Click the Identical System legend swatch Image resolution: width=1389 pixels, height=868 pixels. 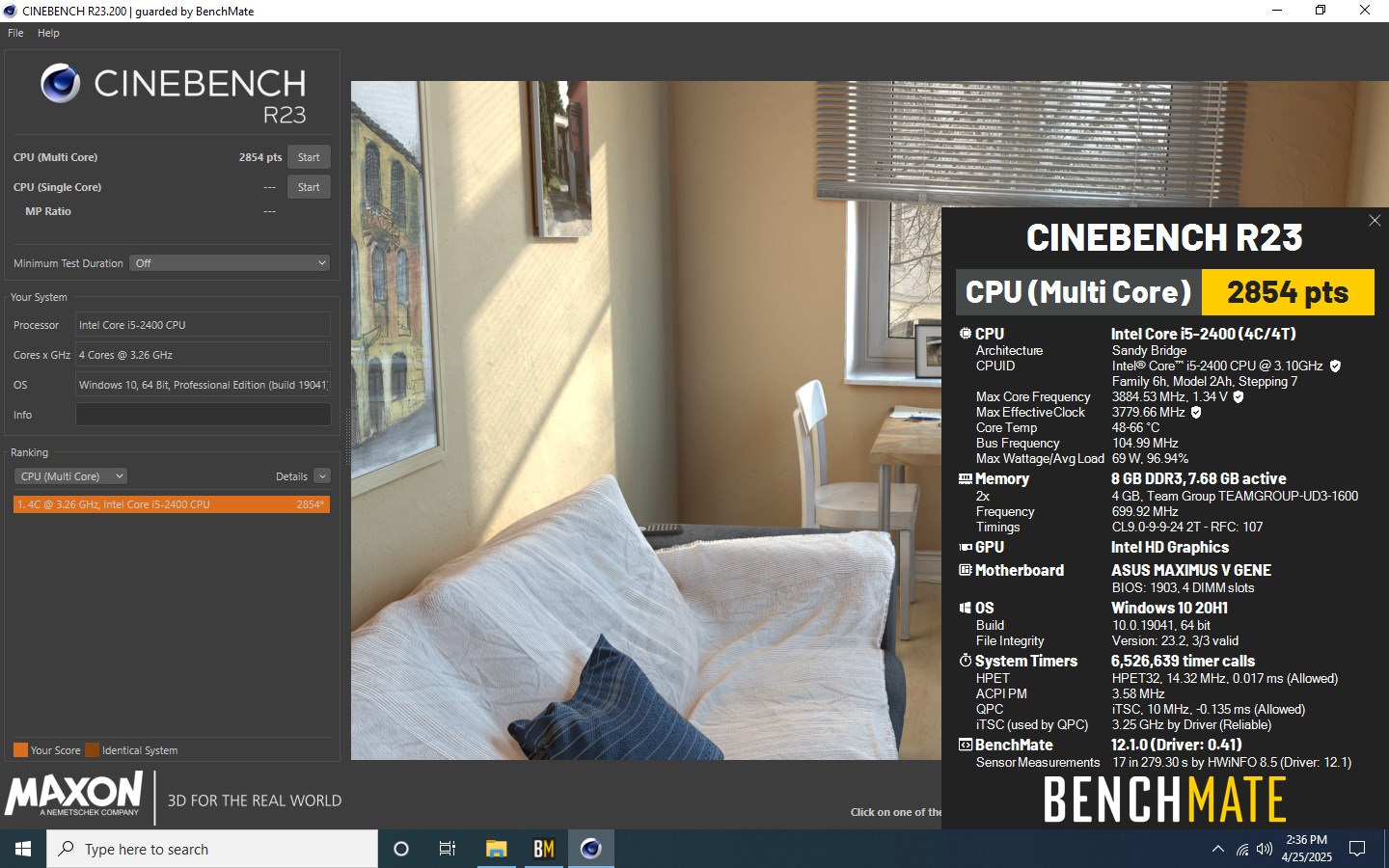point(92,749)
